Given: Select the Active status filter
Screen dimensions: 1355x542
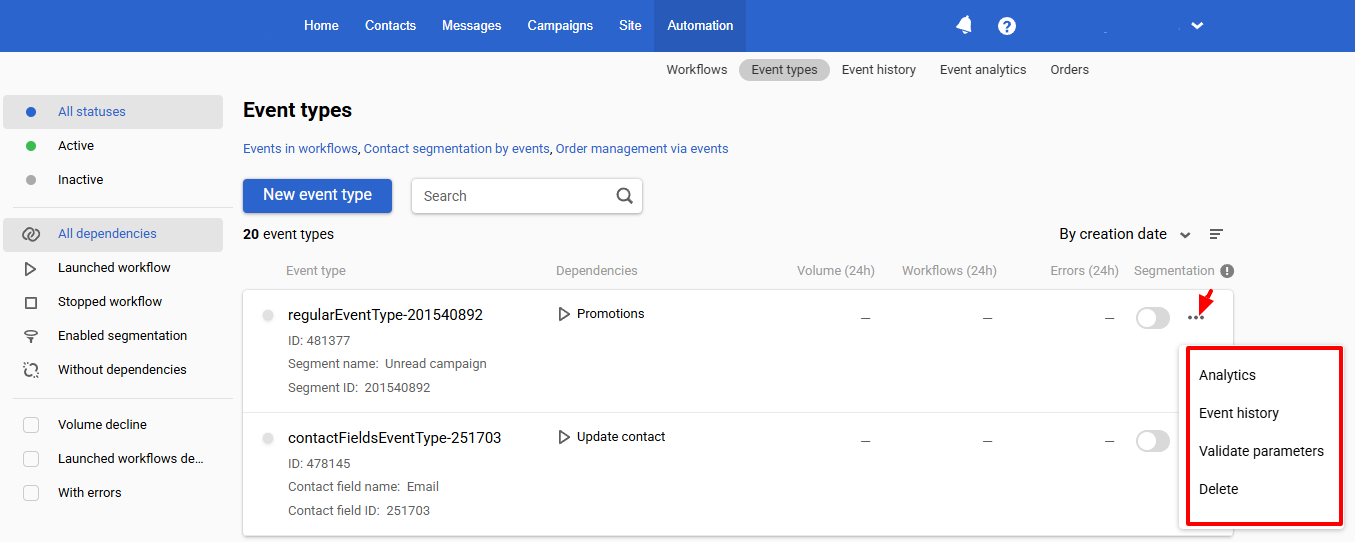Looking at the screenshot, I should tap(76, 146).
